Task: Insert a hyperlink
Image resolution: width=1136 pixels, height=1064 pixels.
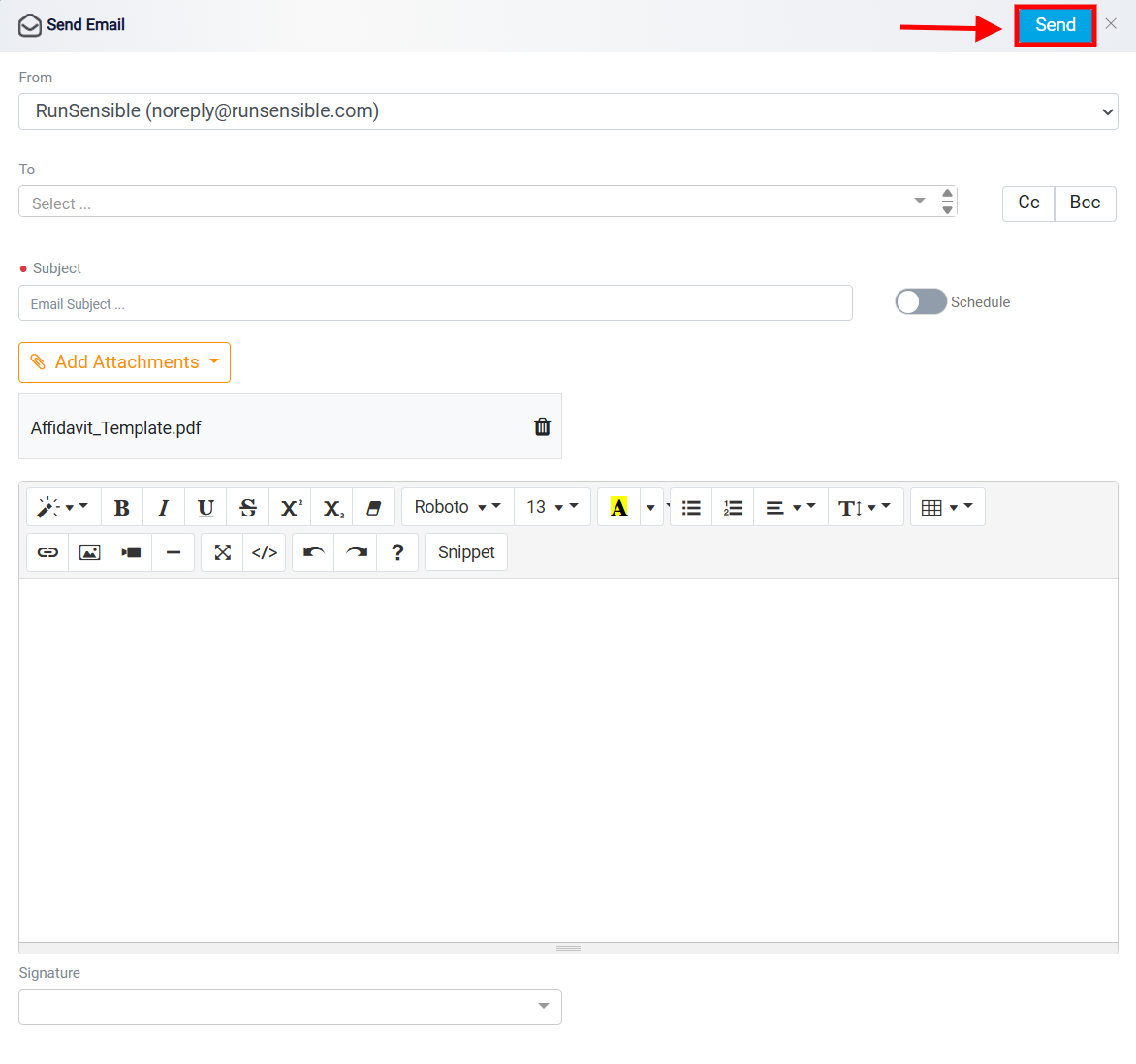Action: 47,552
